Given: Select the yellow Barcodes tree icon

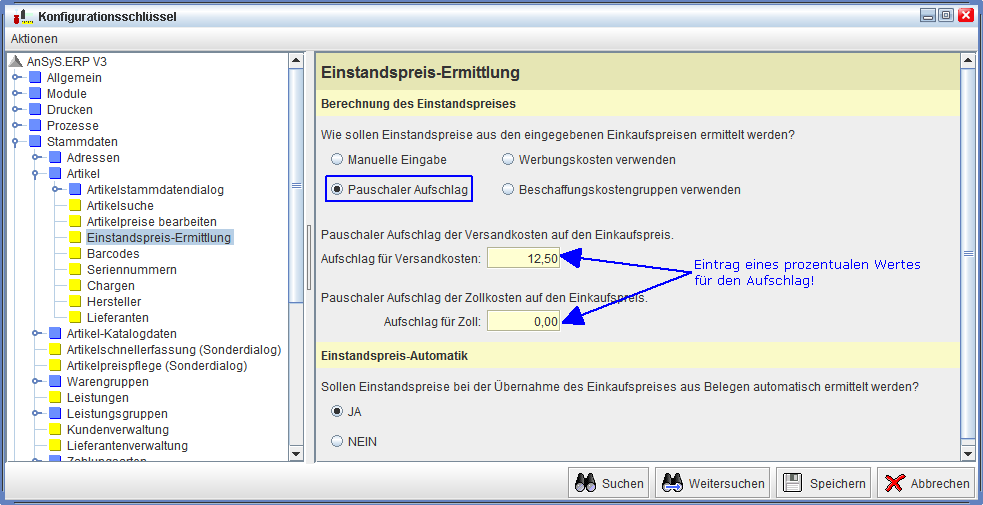Looking at the screenshot, I should (75, 254).
